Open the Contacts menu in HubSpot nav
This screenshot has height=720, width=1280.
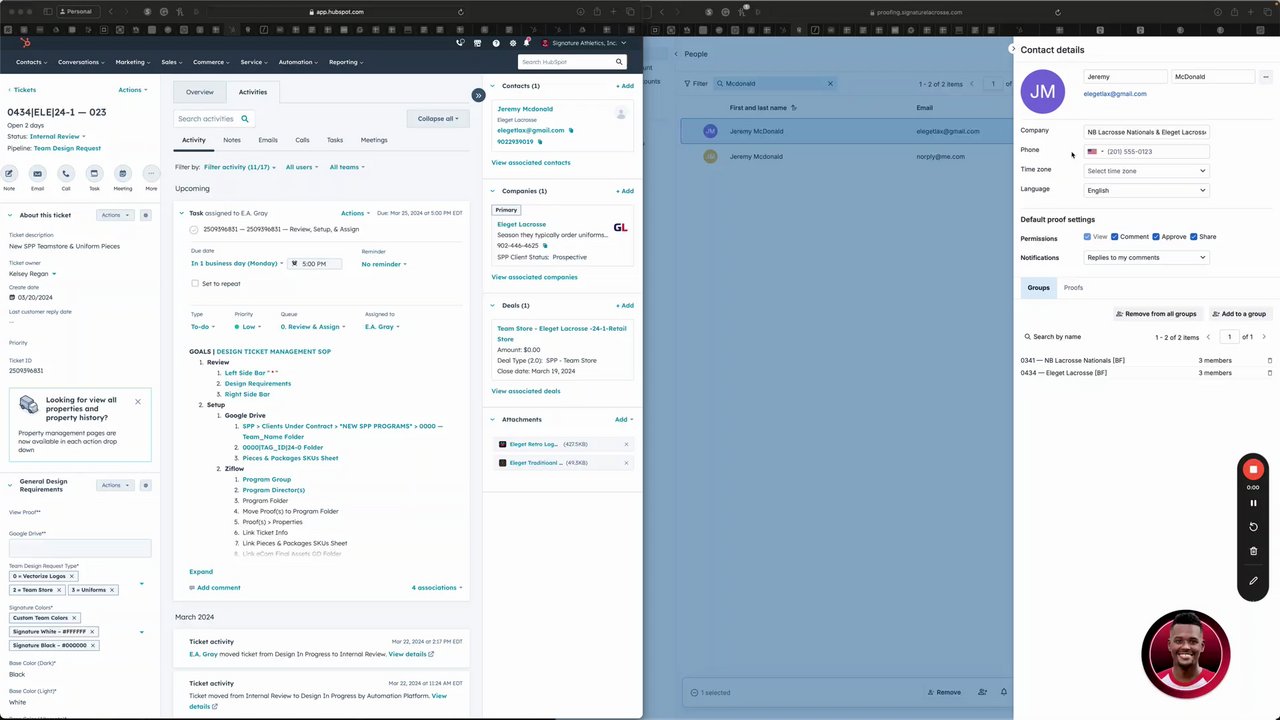[x=30, y=62]
